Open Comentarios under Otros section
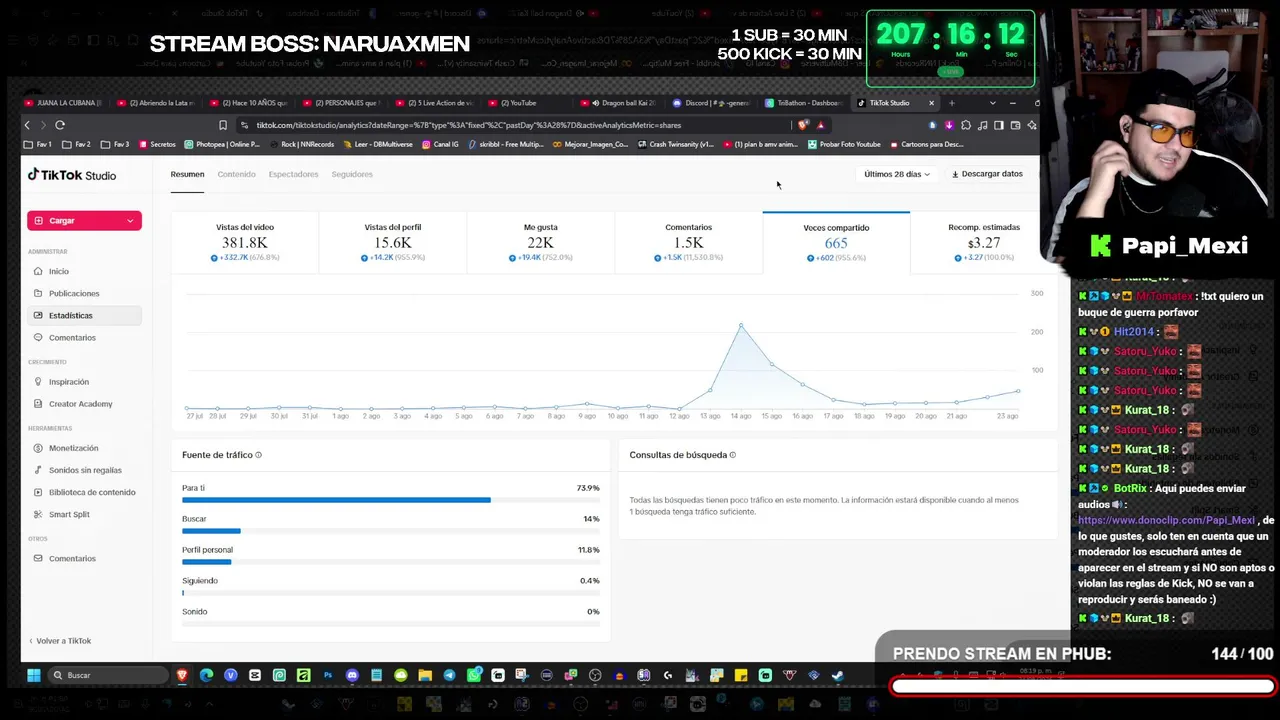This screenshot has width=1280, height=720. (72, 559)
